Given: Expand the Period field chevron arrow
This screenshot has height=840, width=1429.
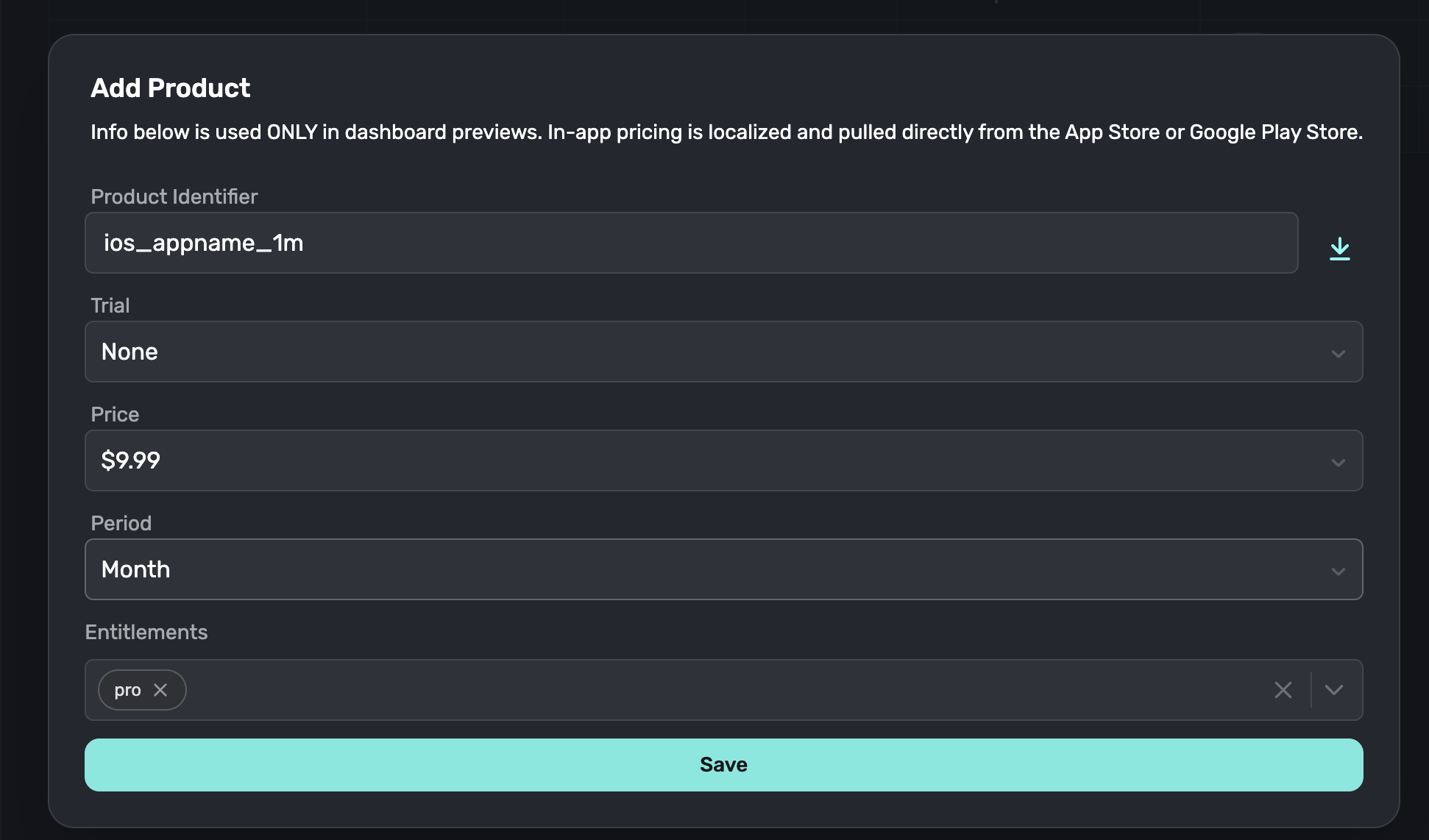Looking at the screenshot, I should tap(1338, 571).
